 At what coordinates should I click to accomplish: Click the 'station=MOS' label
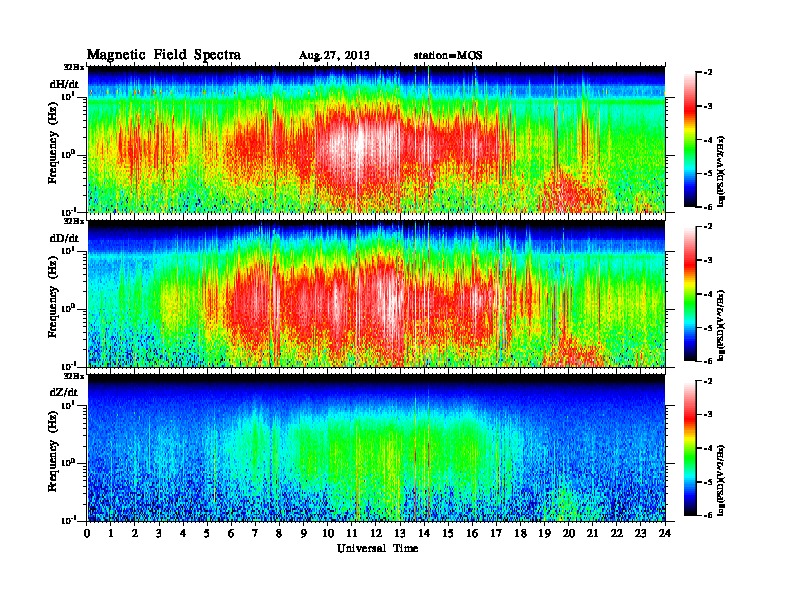pos(448,56)
